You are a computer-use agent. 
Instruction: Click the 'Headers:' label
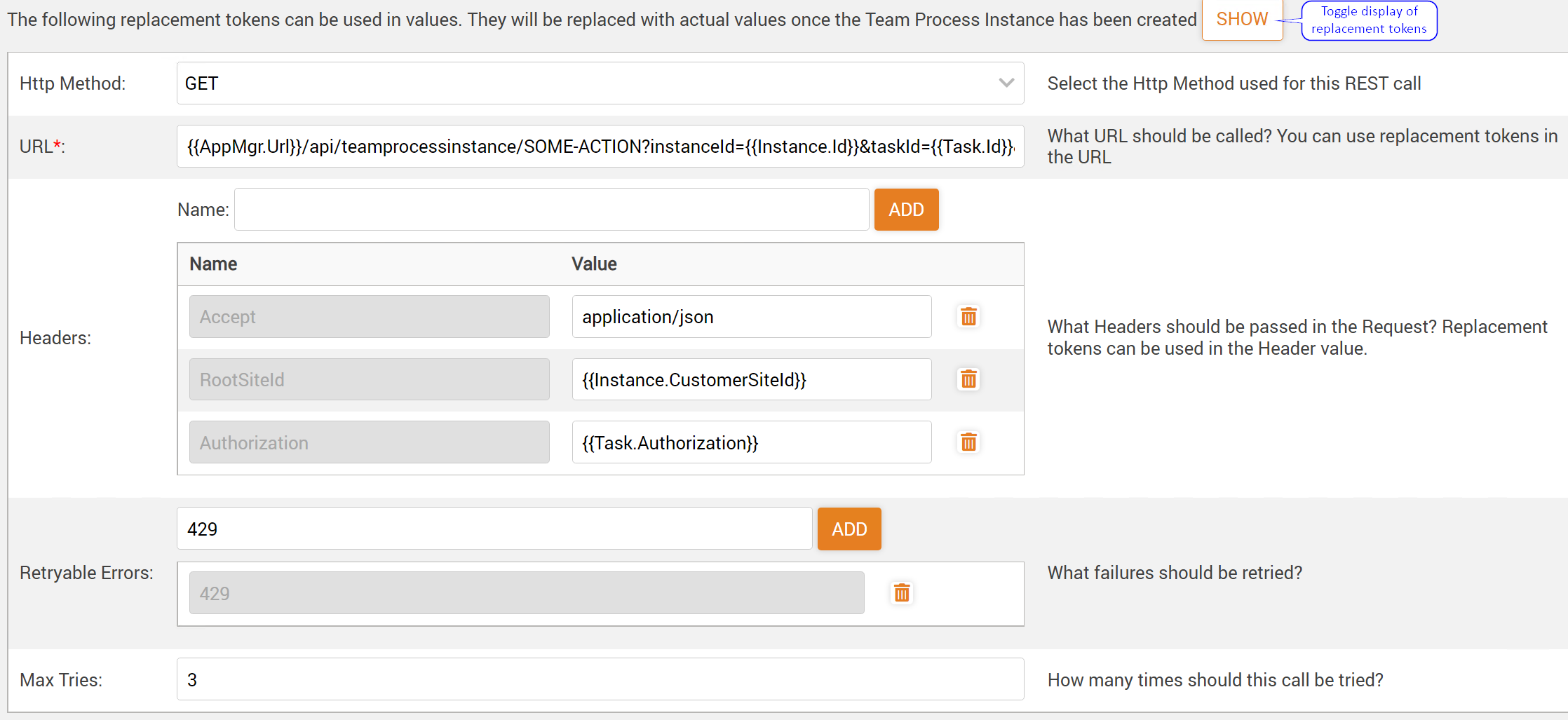(55, 338)
